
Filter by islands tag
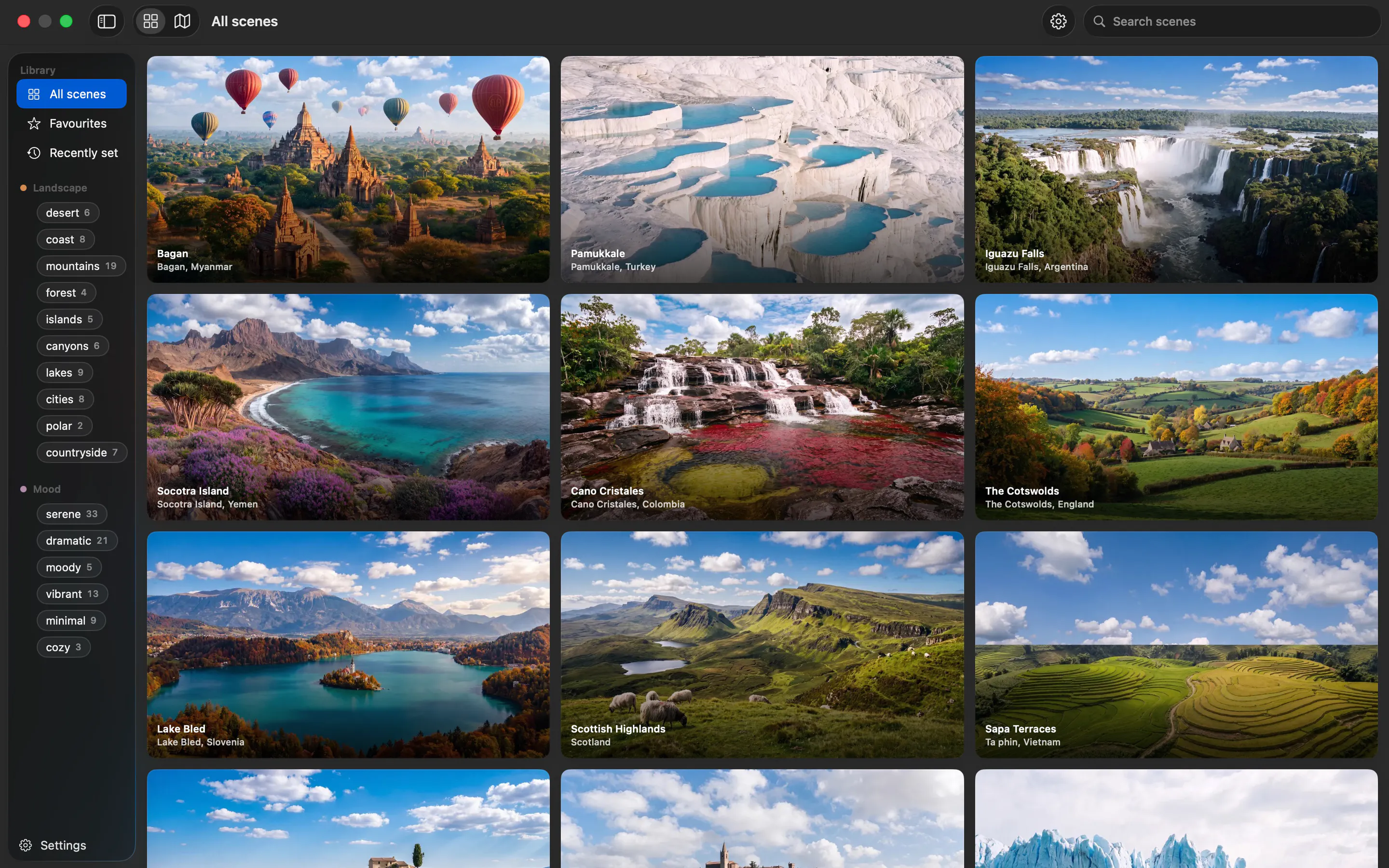pos(69,319)
